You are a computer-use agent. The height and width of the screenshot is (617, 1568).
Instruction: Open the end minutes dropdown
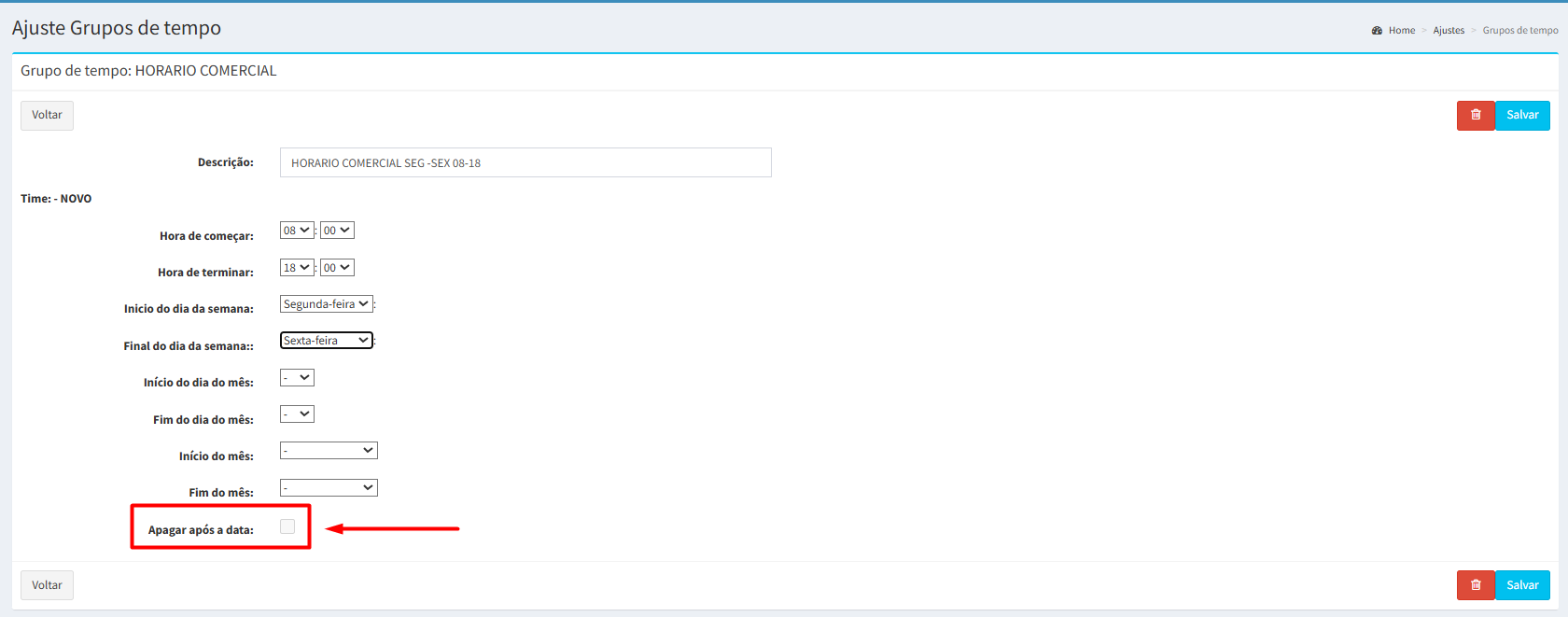coord(337,268)
